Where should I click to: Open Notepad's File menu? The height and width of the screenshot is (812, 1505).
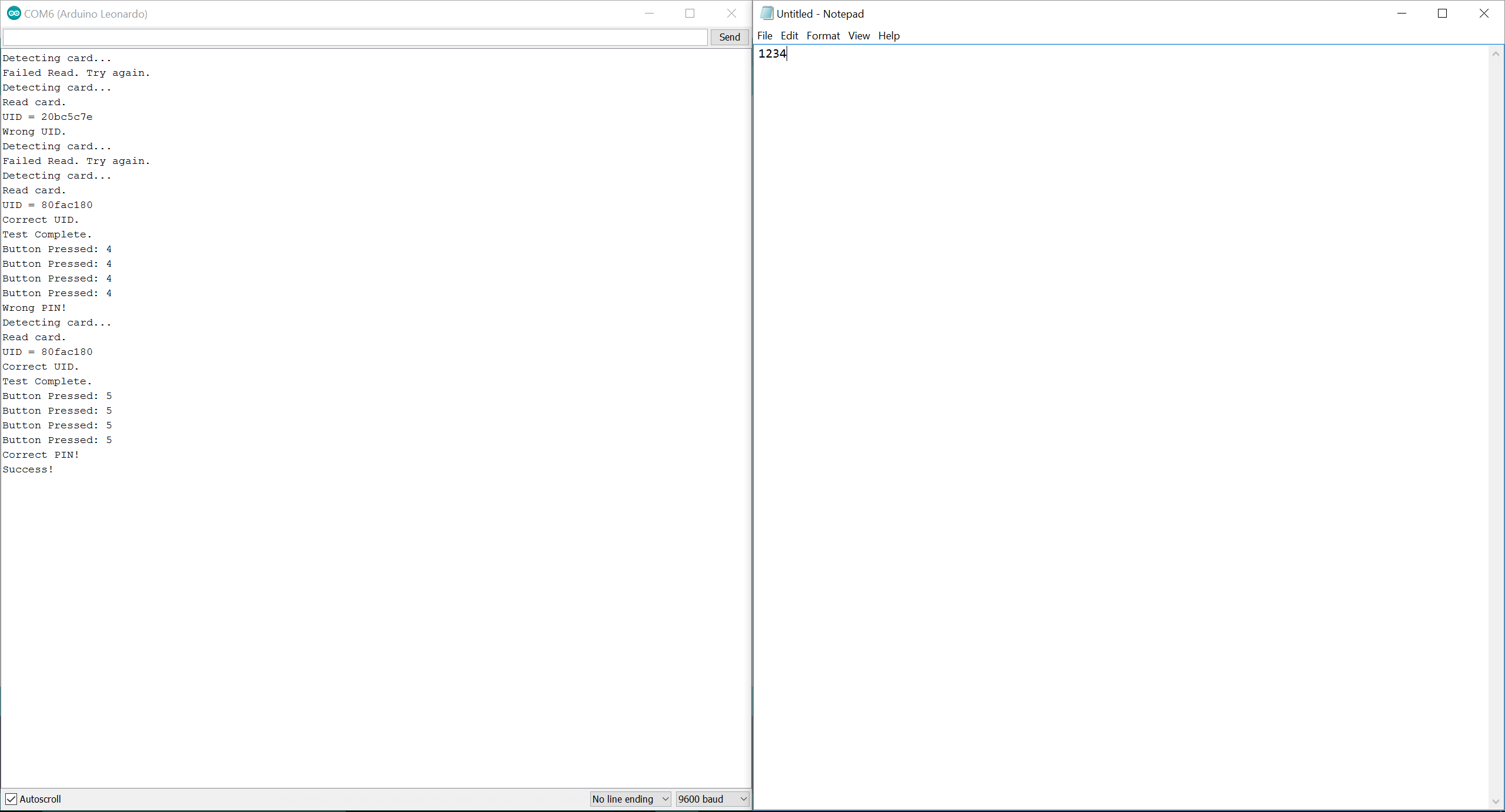click(764, 36)
